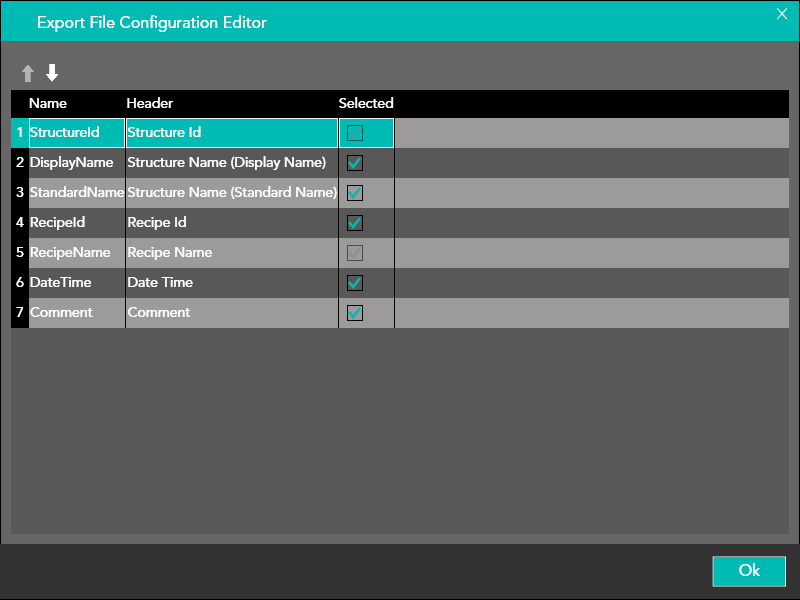Edit the 'Structure Id' header cell
Image resolution: width=800 pixels, height=600 pixels.
coord(231,133)
